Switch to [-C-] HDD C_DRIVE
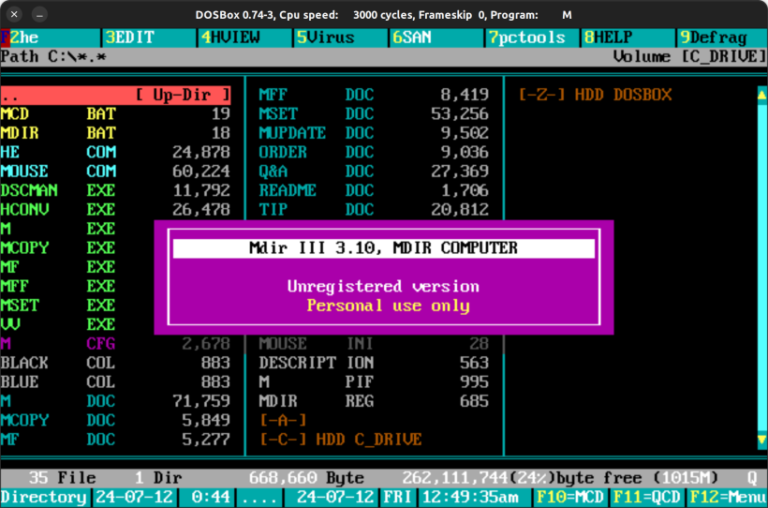The image size is (768, 508). click(340, 439)
